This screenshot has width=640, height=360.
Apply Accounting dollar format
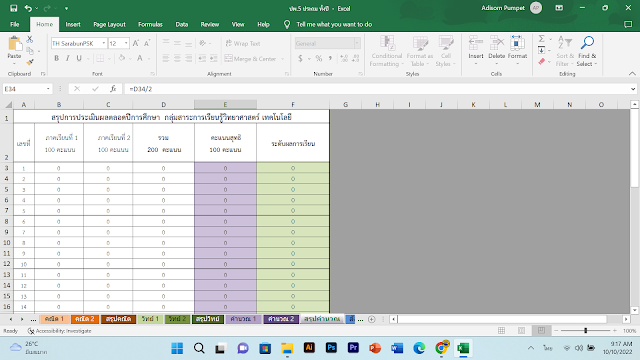300,58
